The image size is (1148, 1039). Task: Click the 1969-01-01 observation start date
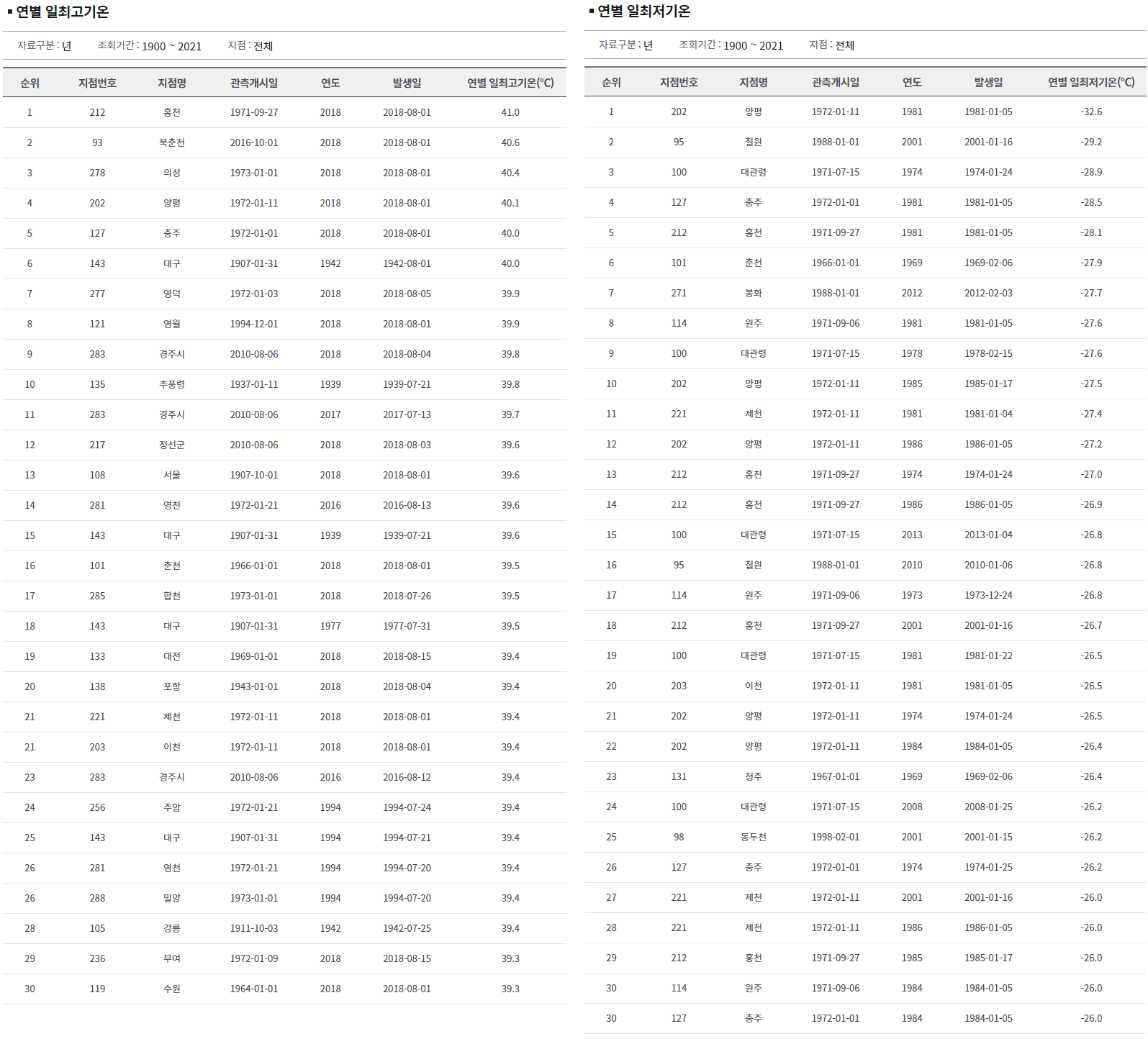pos(254,656)
